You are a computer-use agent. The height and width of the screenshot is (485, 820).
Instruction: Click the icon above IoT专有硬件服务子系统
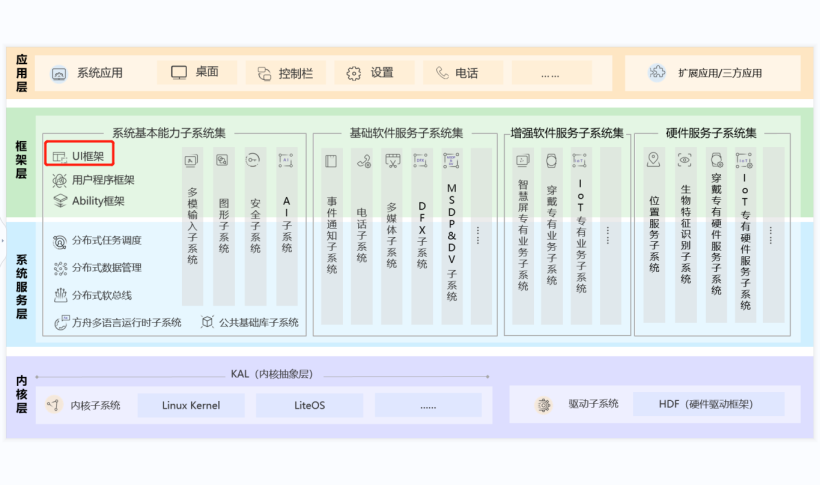click(744, 160)
